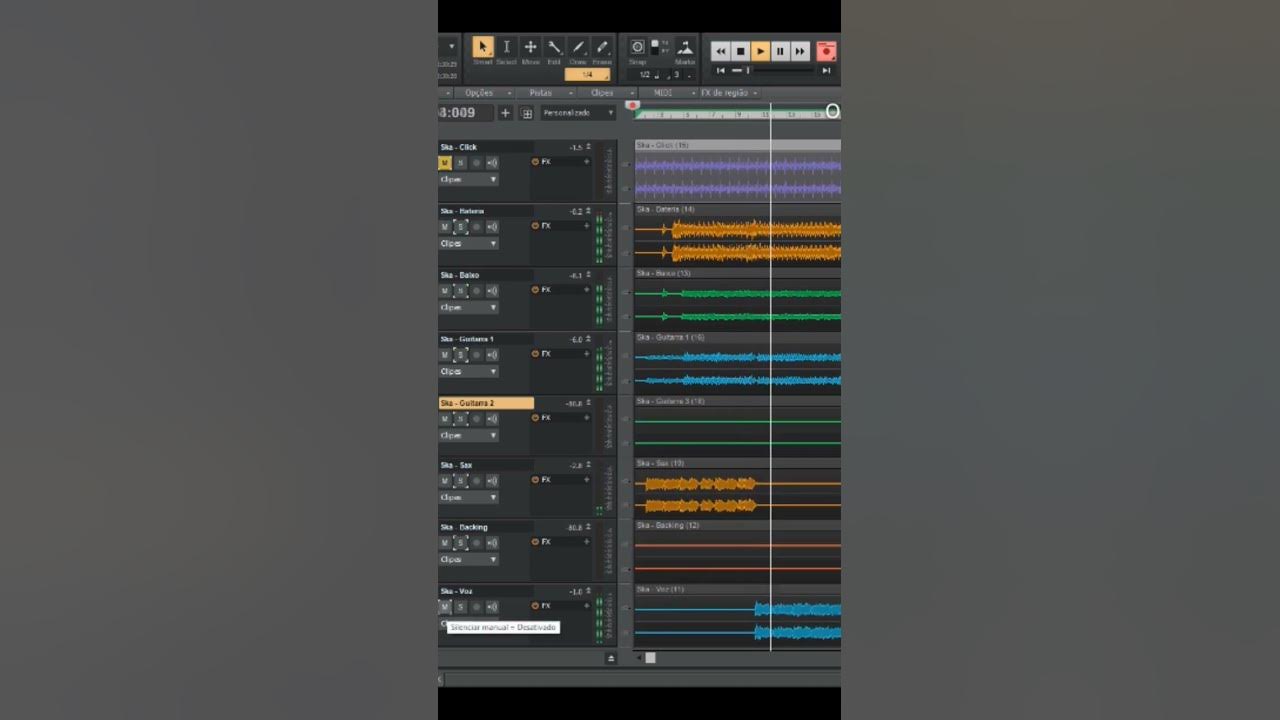Add effect to Ska - Sax FX bin

[x=587, y=480]
